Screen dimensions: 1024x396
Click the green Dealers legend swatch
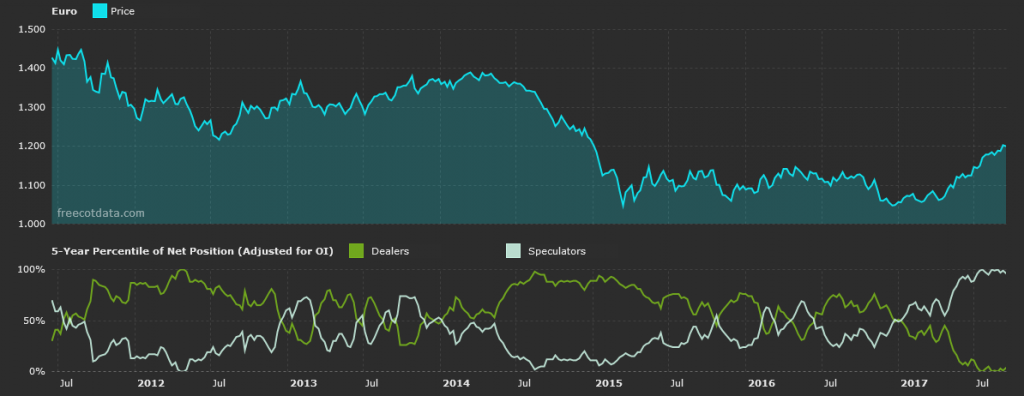click(x=357, y=251)
